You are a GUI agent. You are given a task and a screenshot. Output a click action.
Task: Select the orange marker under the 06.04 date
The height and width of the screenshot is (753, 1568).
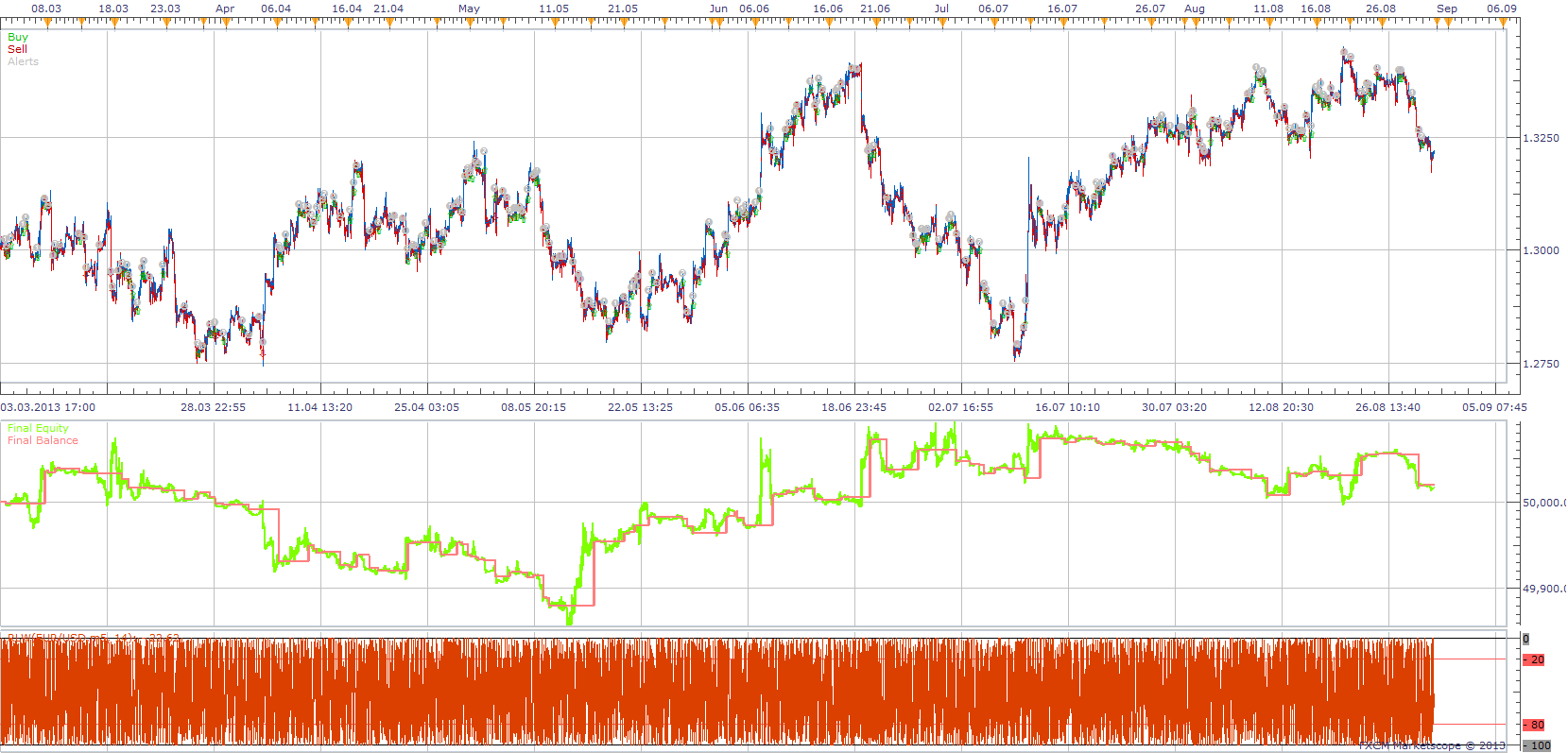(x=277, y=22)
